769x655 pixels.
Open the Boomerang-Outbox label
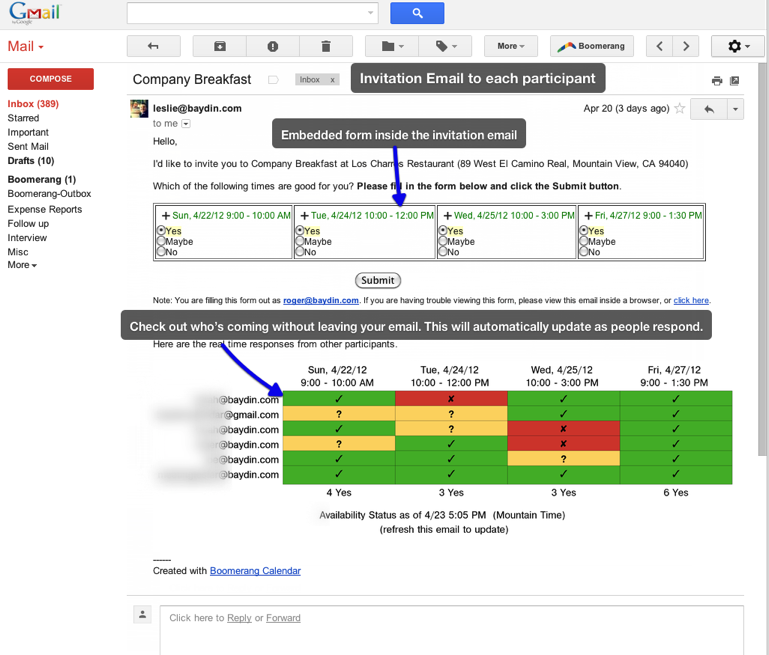point(49,194)
